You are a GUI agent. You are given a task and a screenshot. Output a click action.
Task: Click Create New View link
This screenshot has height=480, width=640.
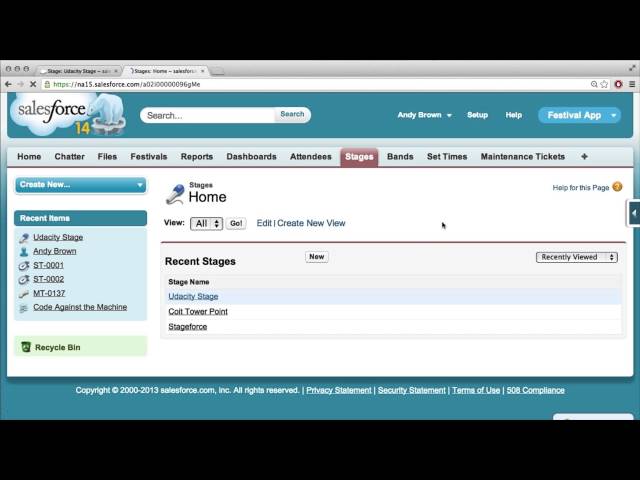point(311,223)
